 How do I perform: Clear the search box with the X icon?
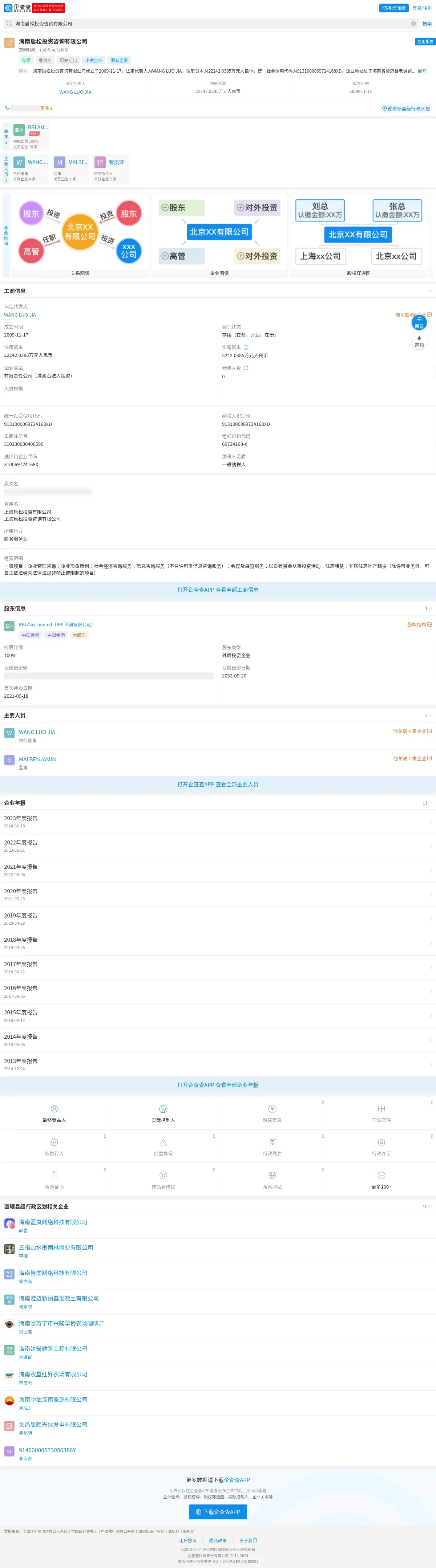pyautogui.click(x=413, y=24)
